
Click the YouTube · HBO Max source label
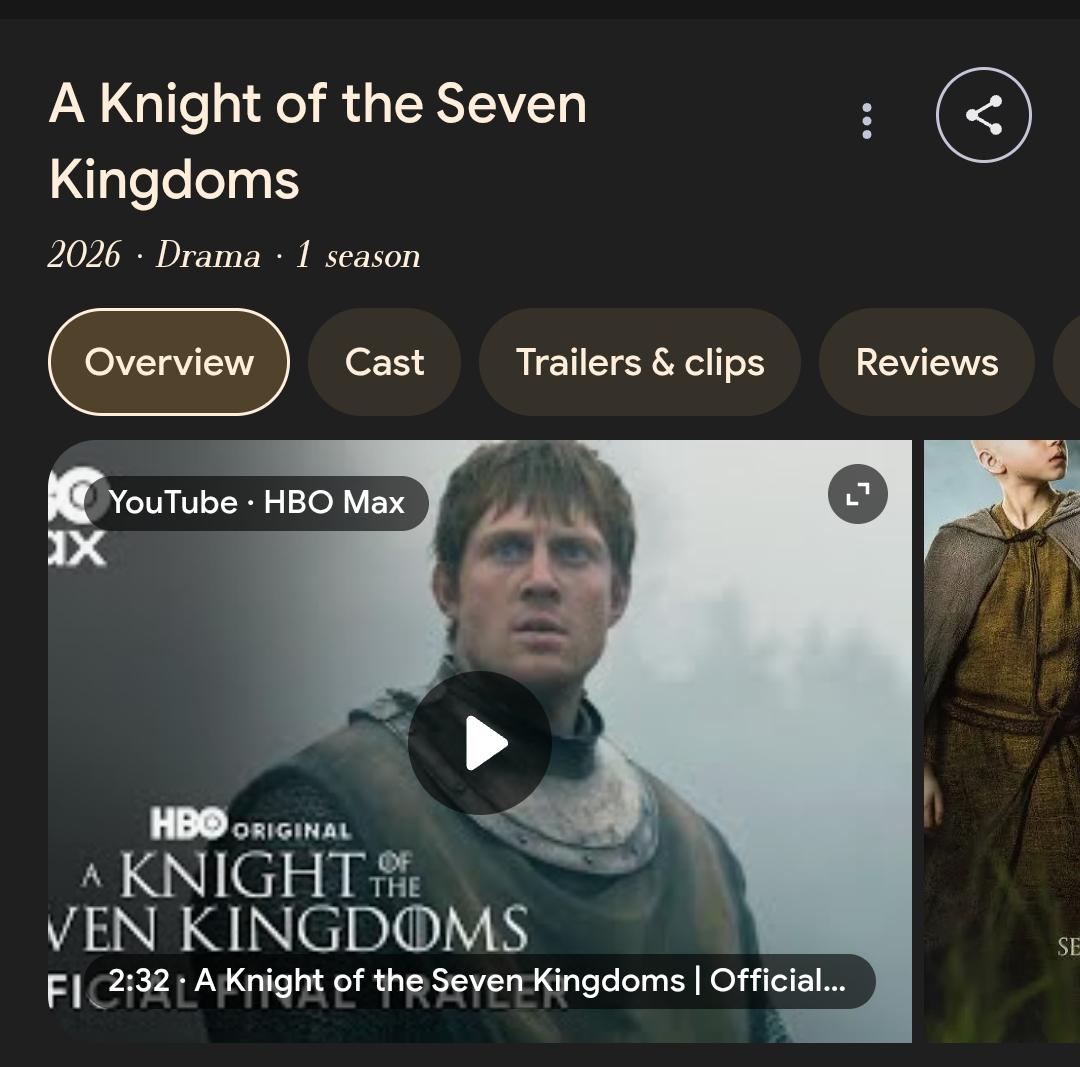click(x=256, y=502)
